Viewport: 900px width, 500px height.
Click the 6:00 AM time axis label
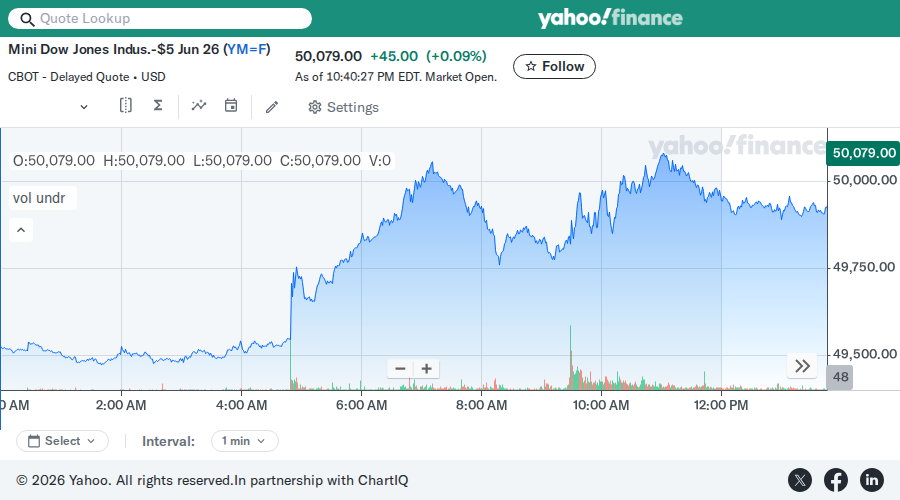click(x=362, y=405)
